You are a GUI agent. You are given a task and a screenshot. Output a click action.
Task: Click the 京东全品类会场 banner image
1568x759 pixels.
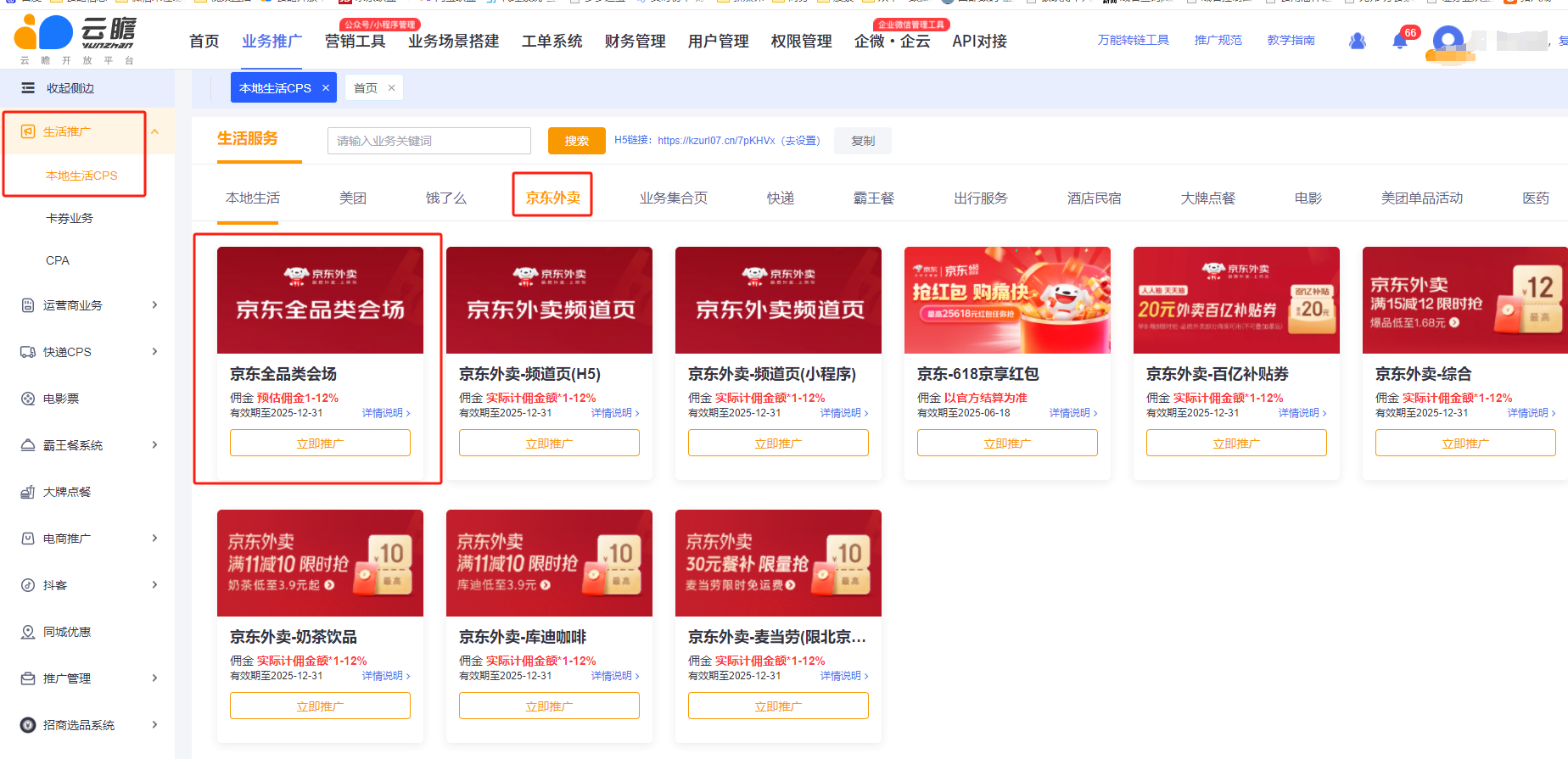pos(320,300)
